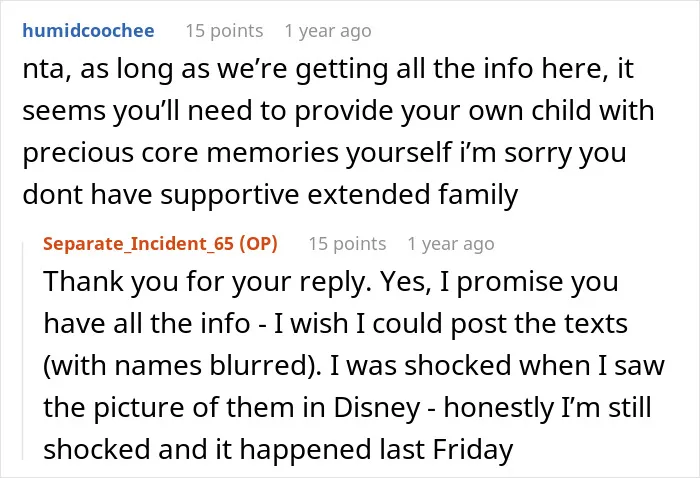Click the '(OP)' tag beside the username

[258, 244]
